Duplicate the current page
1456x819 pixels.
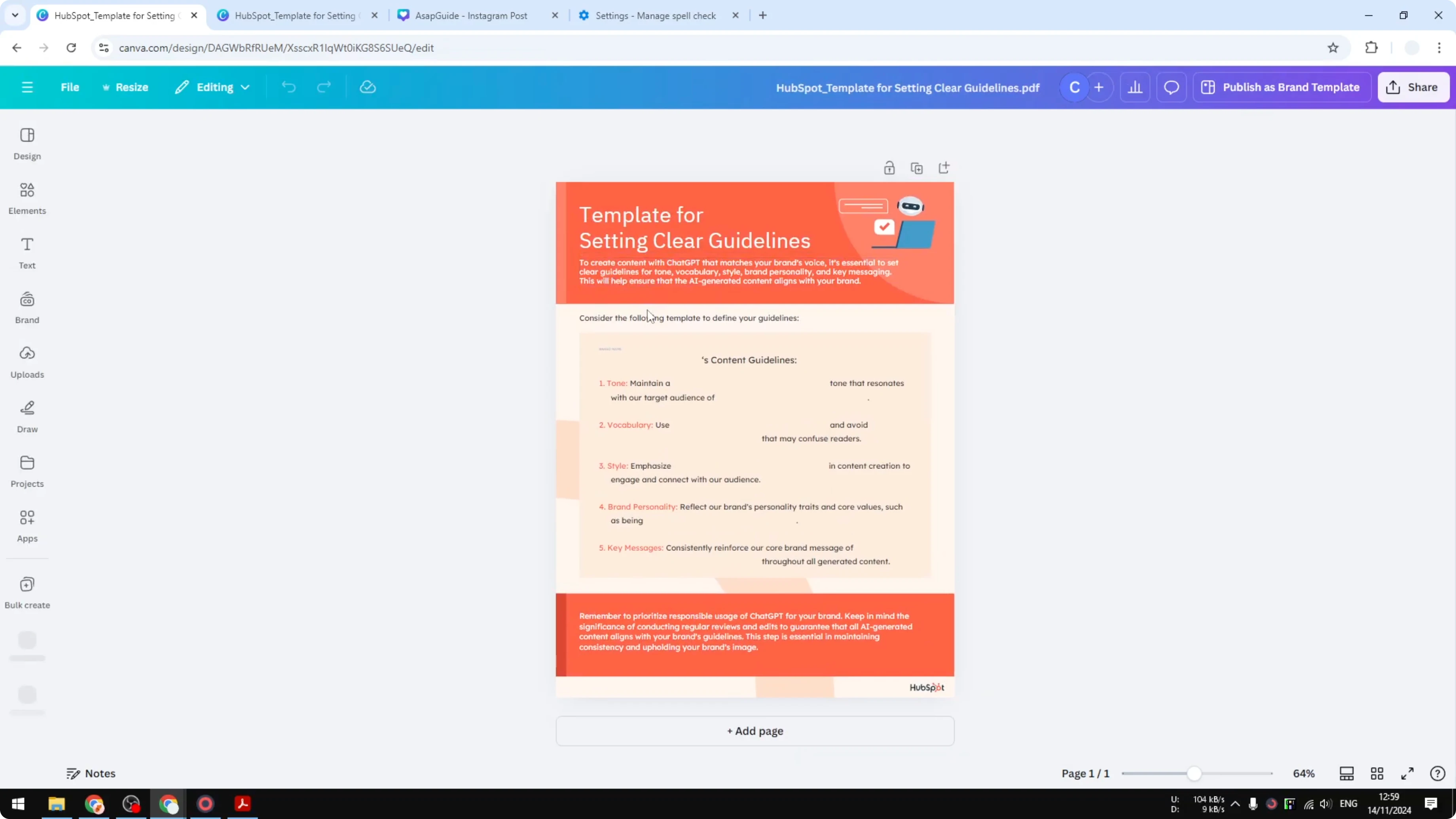click(x=916, y=168)
